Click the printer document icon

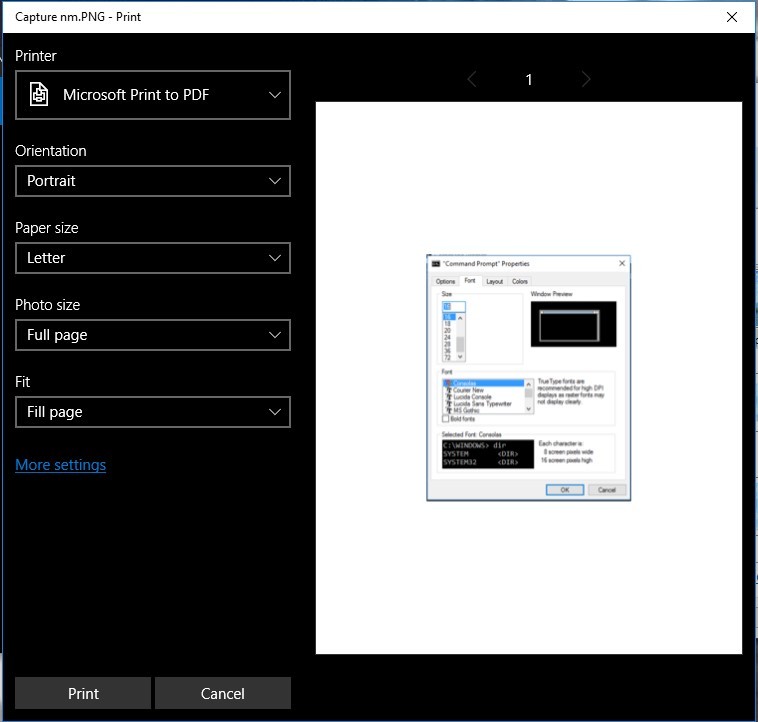pos(39,94)
